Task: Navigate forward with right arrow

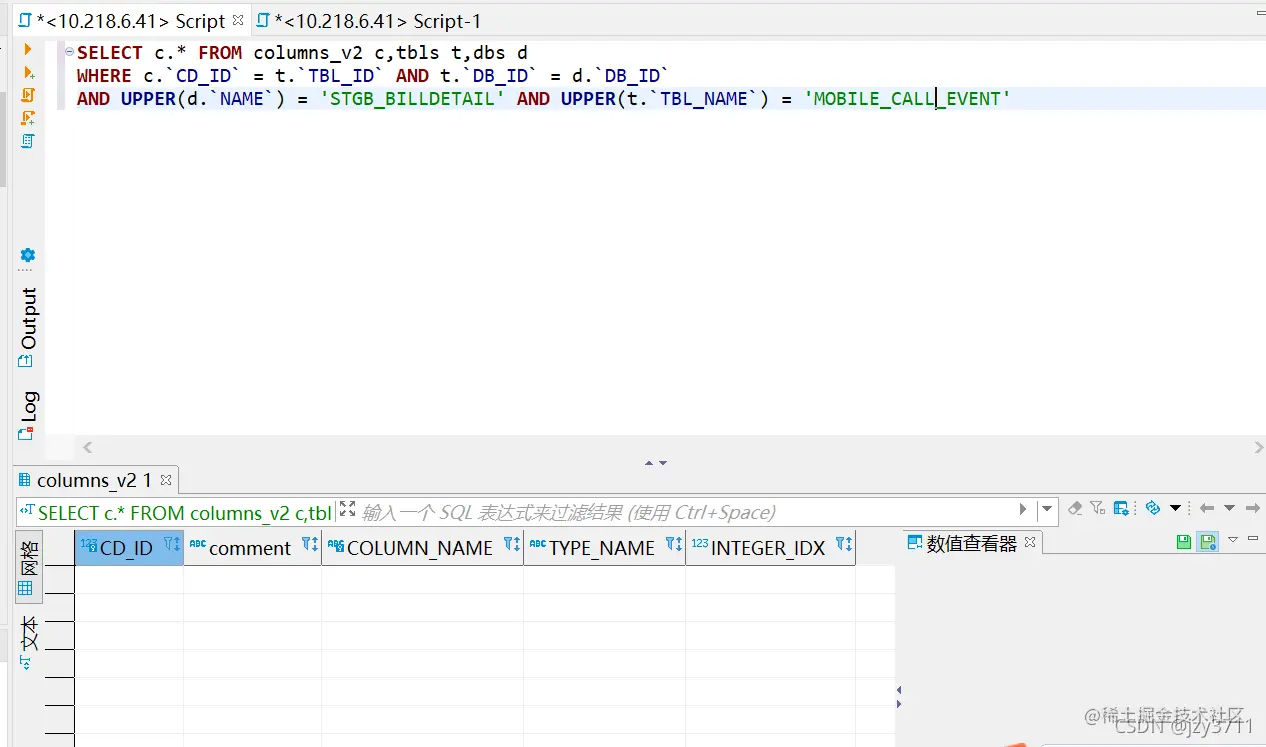Action: click(1252, 508)
